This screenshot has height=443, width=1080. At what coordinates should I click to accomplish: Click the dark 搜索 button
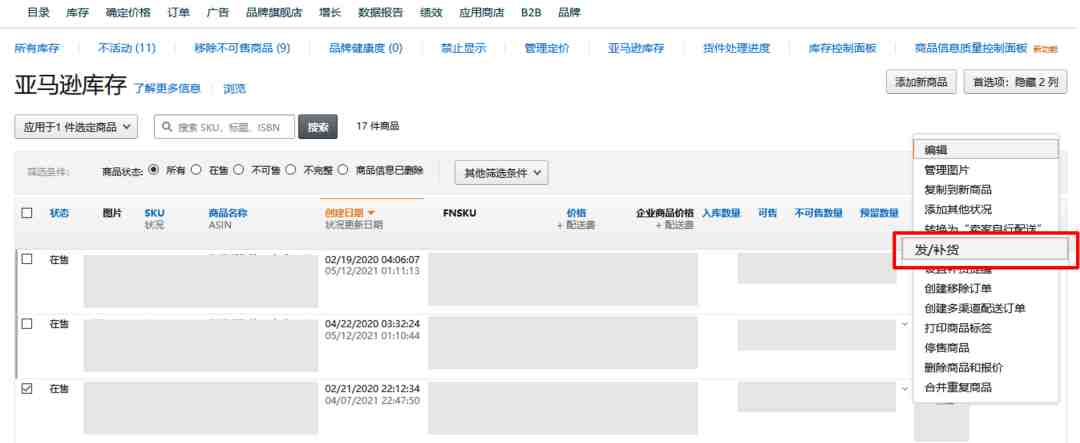318,127
